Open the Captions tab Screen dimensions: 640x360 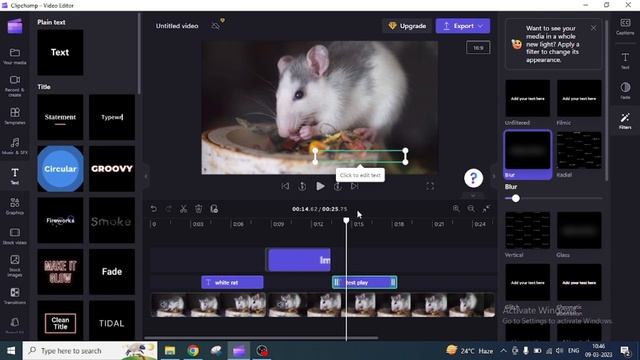(625, 26)
